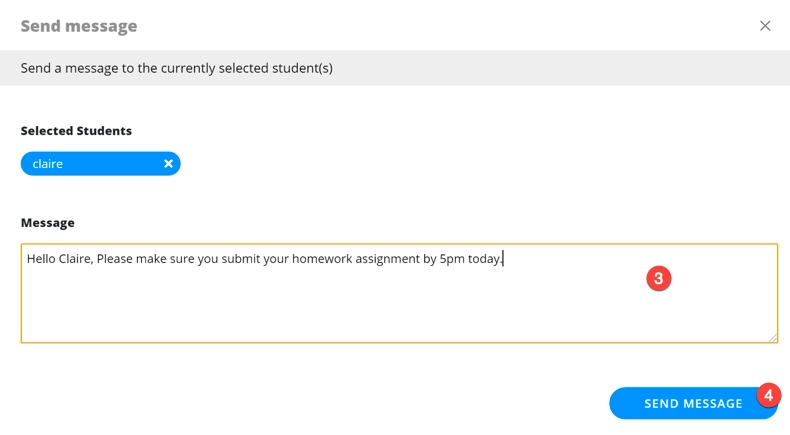The width and height of the screenshot is (790, 435).
Task: Click the Message field label
Action: [x=48, y=223]
